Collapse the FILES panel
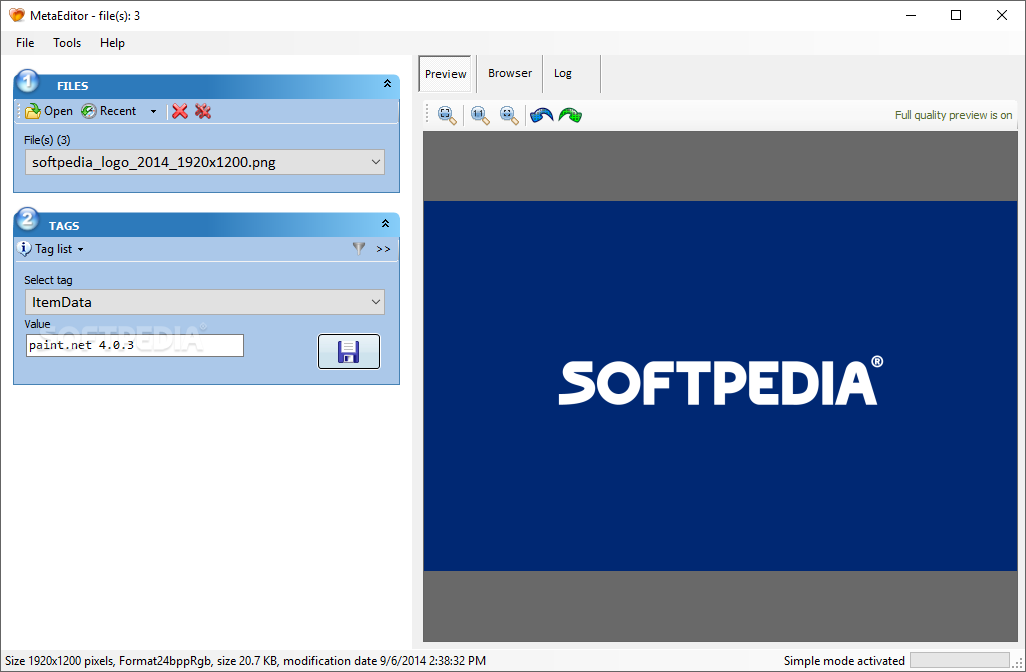Screen dimensions: 1026x672 [387, 84]
